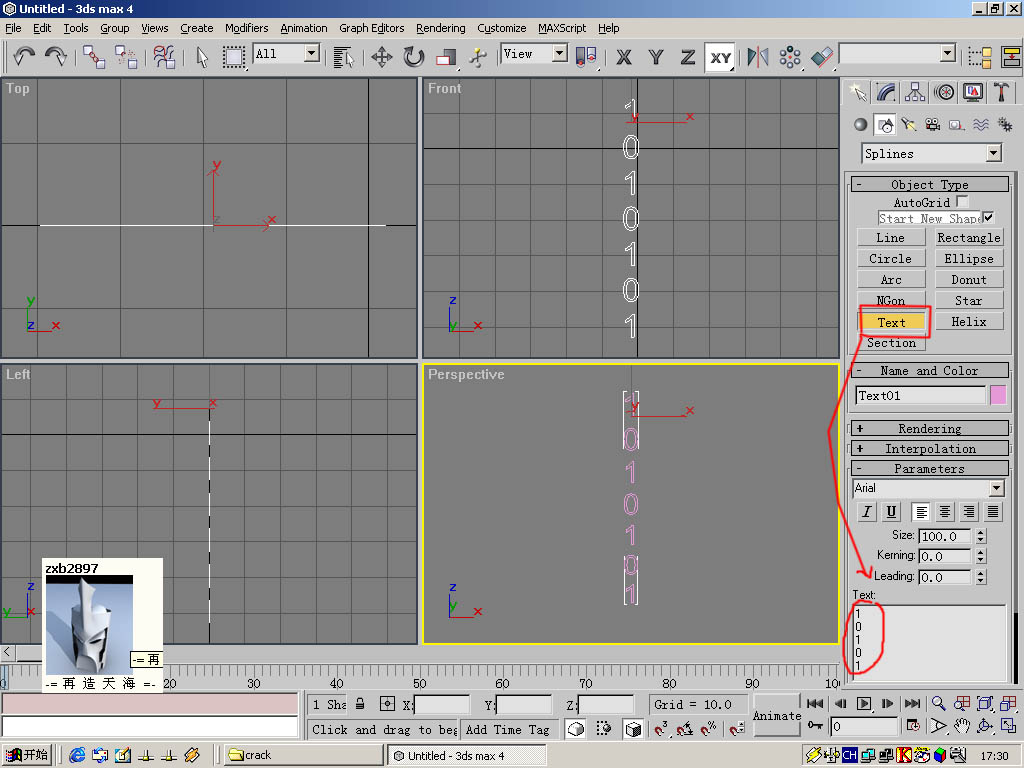Collapse the Object Type rollout
This screenshot has height=768, width=1024.
(x=929, y=184)
